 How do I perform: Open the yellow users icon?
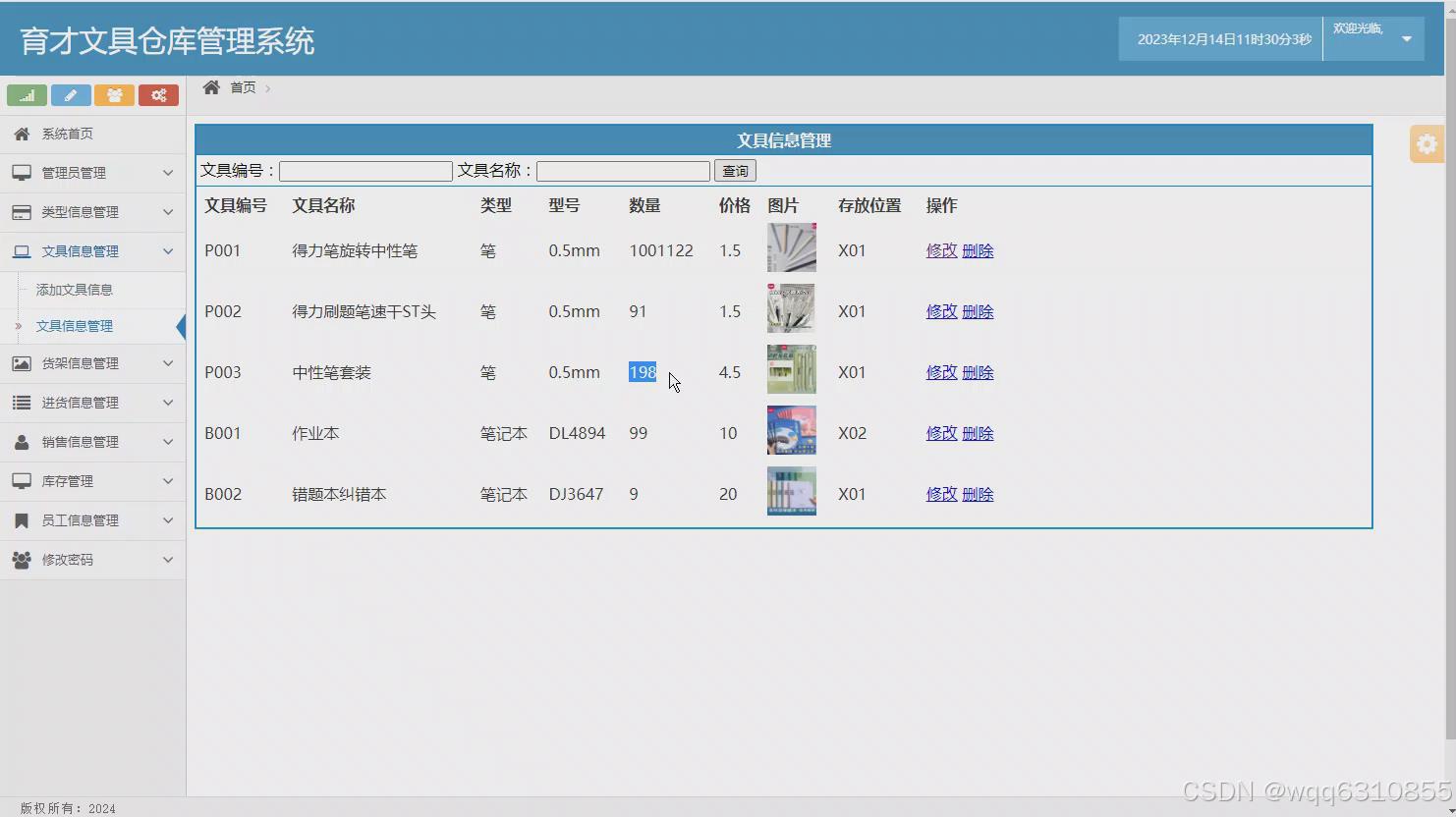[115, 94]
